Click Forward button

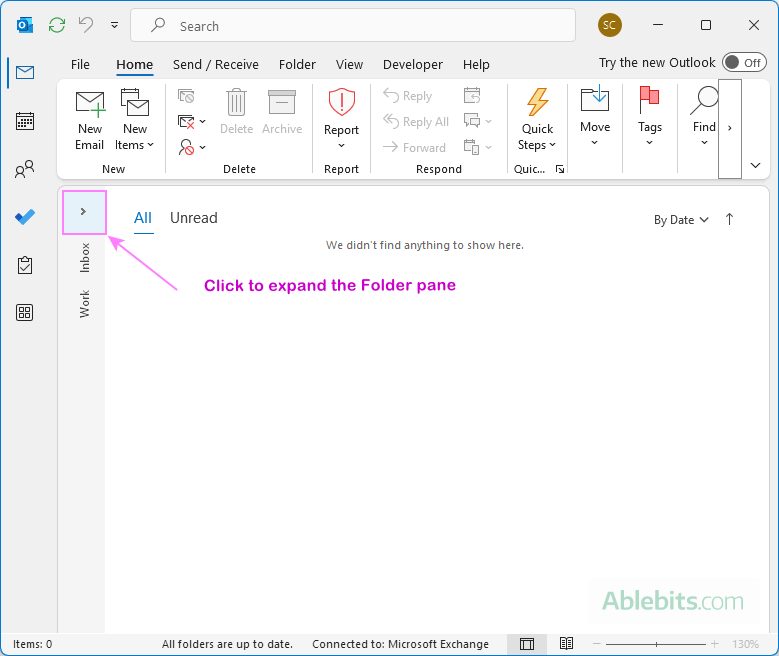point(414,147)
